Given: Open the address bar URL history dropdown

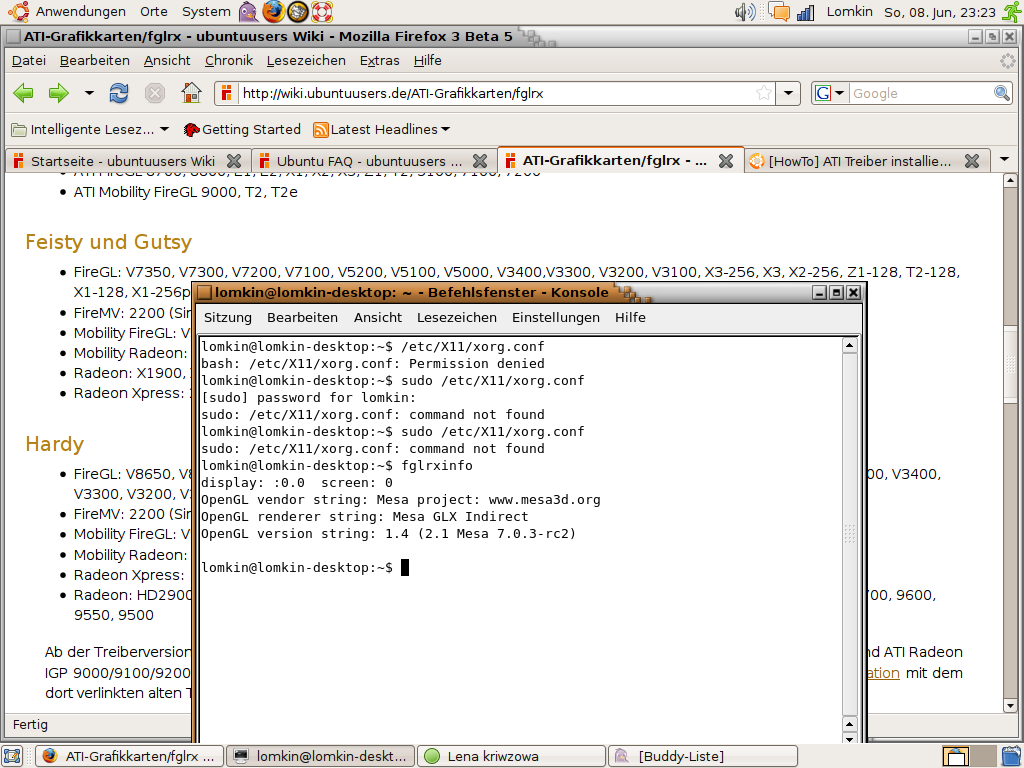Looking at the screenshot, I should (x=788, y=93).
